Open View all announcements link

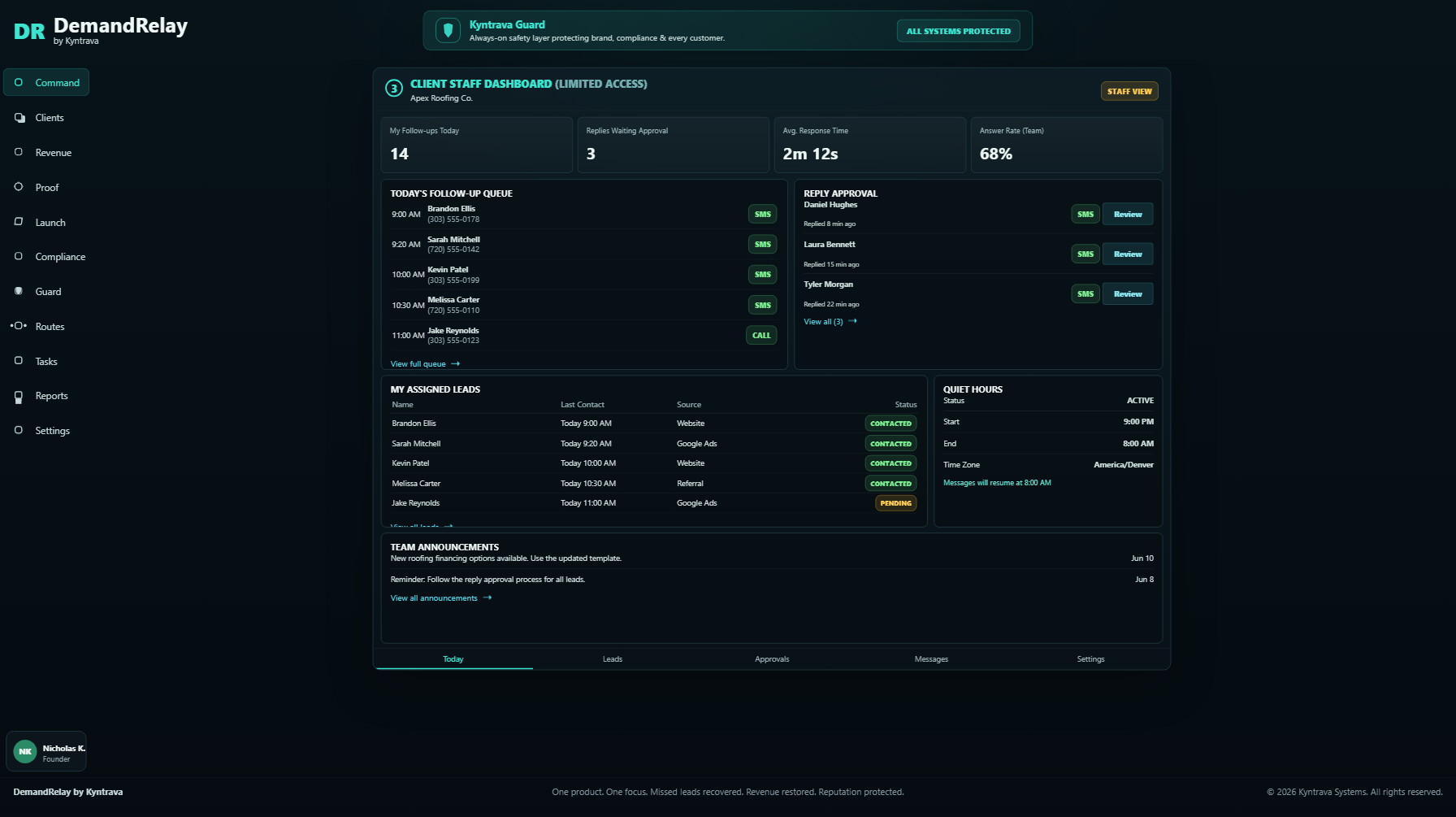pos(441,598)
